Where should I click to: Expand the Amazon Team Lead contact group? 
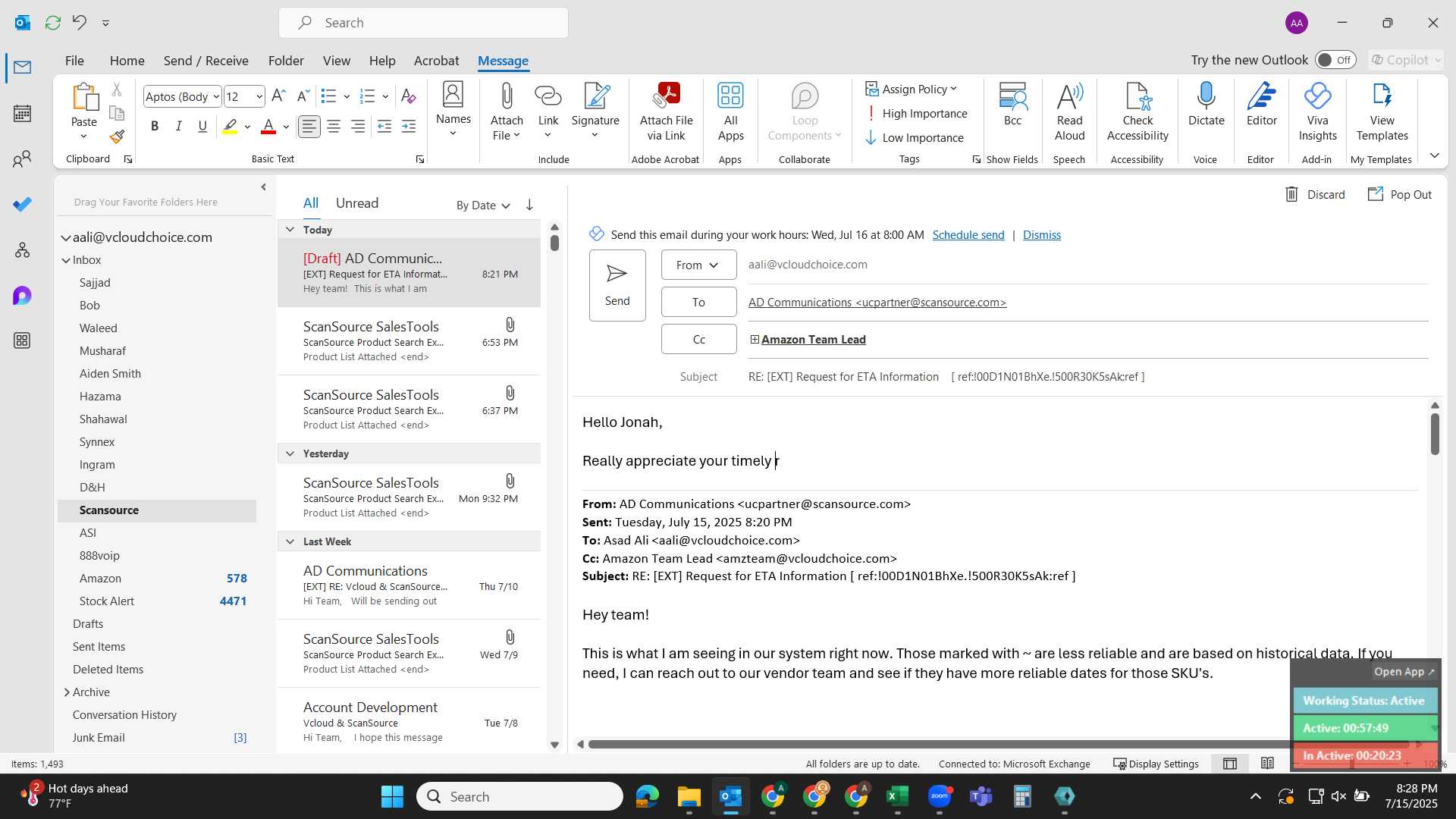click(x=755, y=339)
